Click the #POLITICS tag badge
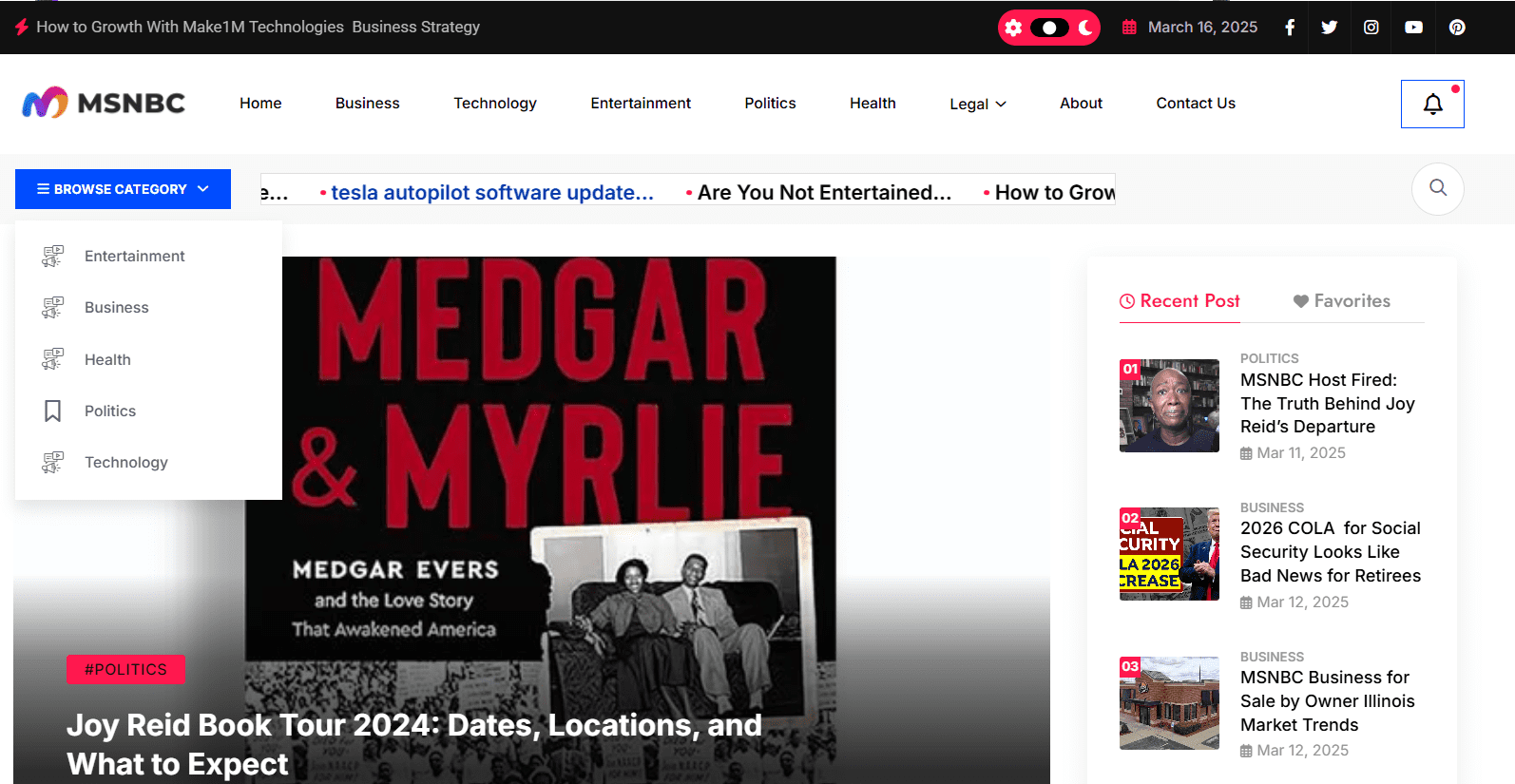The height and width of the screenshot is (784, 1515). click(x=125, y=669)
